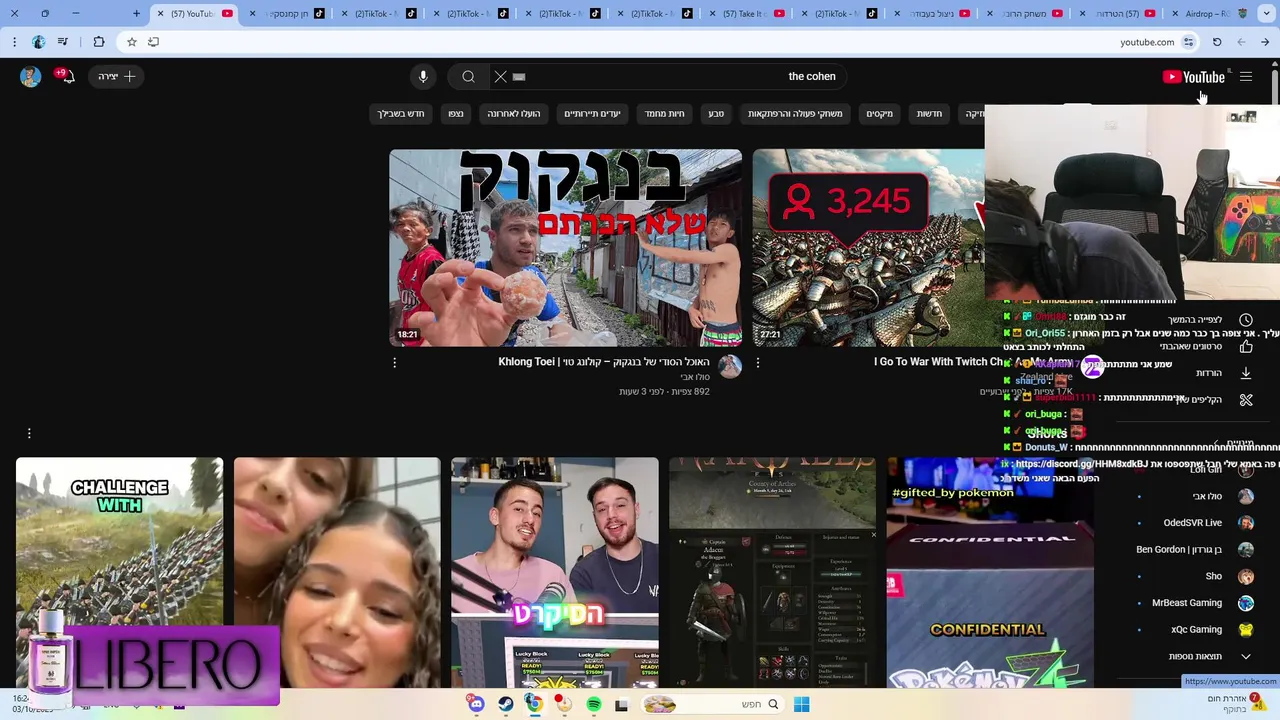
Task: Select the חדש בשבילך filter chip
Action: pos(401,114)
